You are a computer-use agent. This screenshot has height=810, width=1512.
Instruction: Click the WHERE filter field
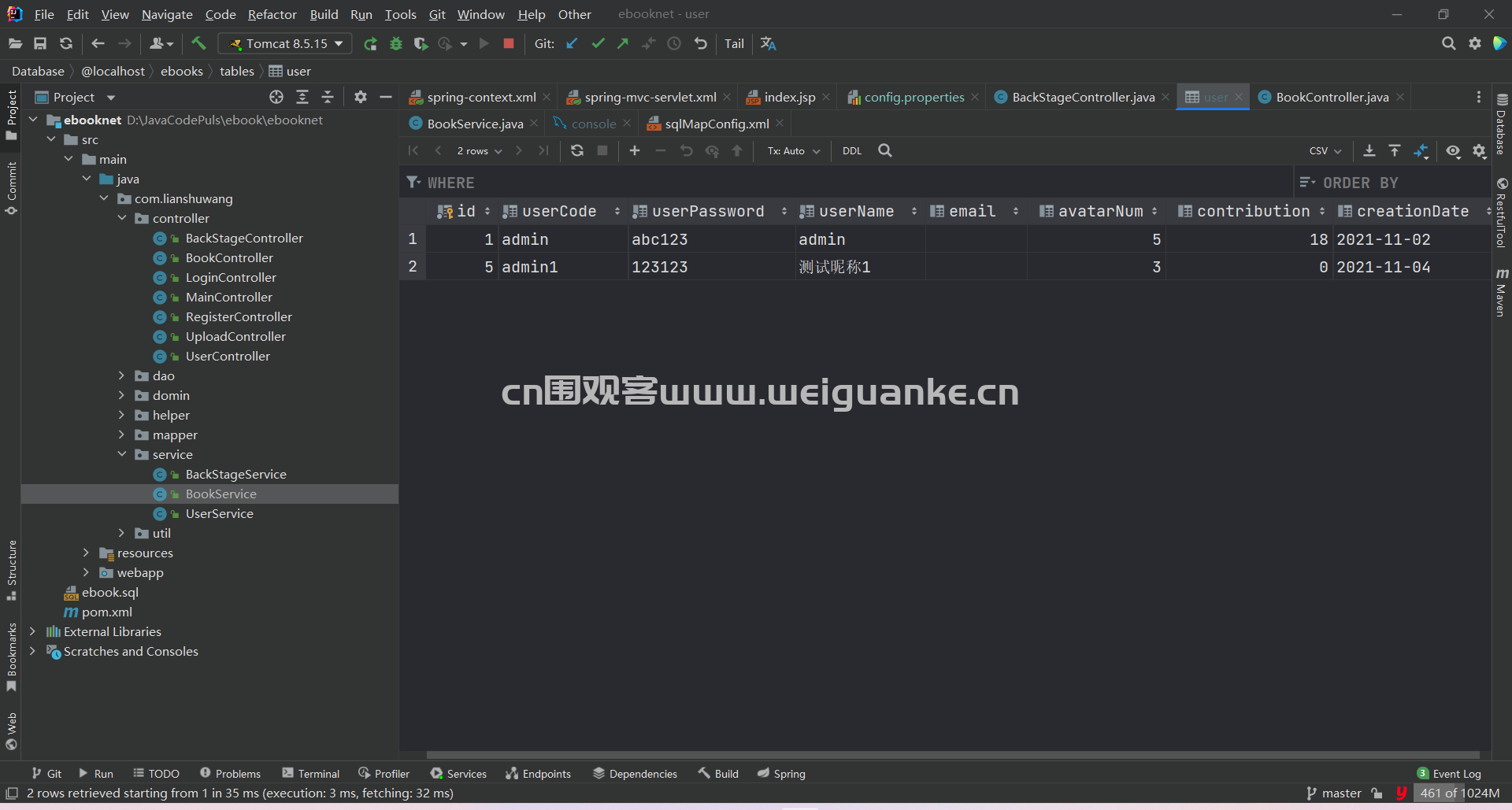pyautogui.click(x=847, y=183)
